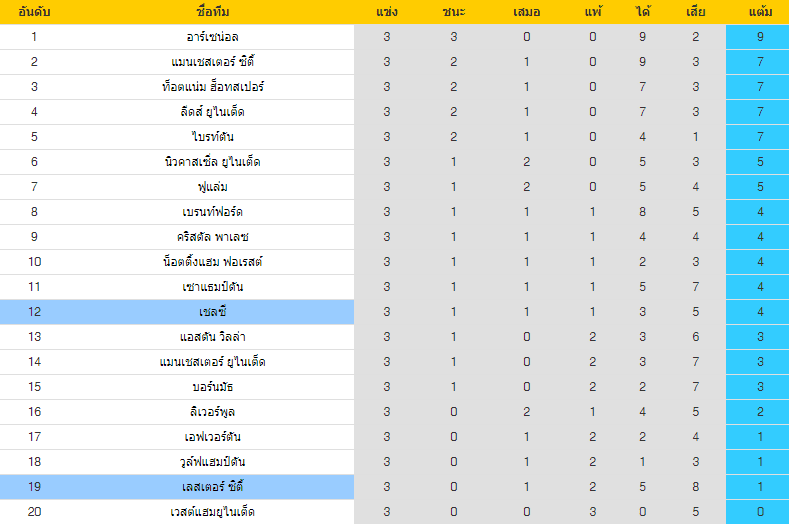Viewport: 789px width, 524px height.
Task: Click the เสมอ column header
Action: click(526, 12)
